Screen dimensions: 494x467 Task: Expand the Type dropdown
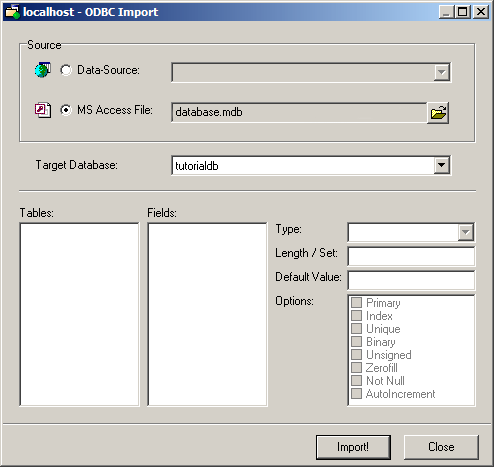coord(466,232)
